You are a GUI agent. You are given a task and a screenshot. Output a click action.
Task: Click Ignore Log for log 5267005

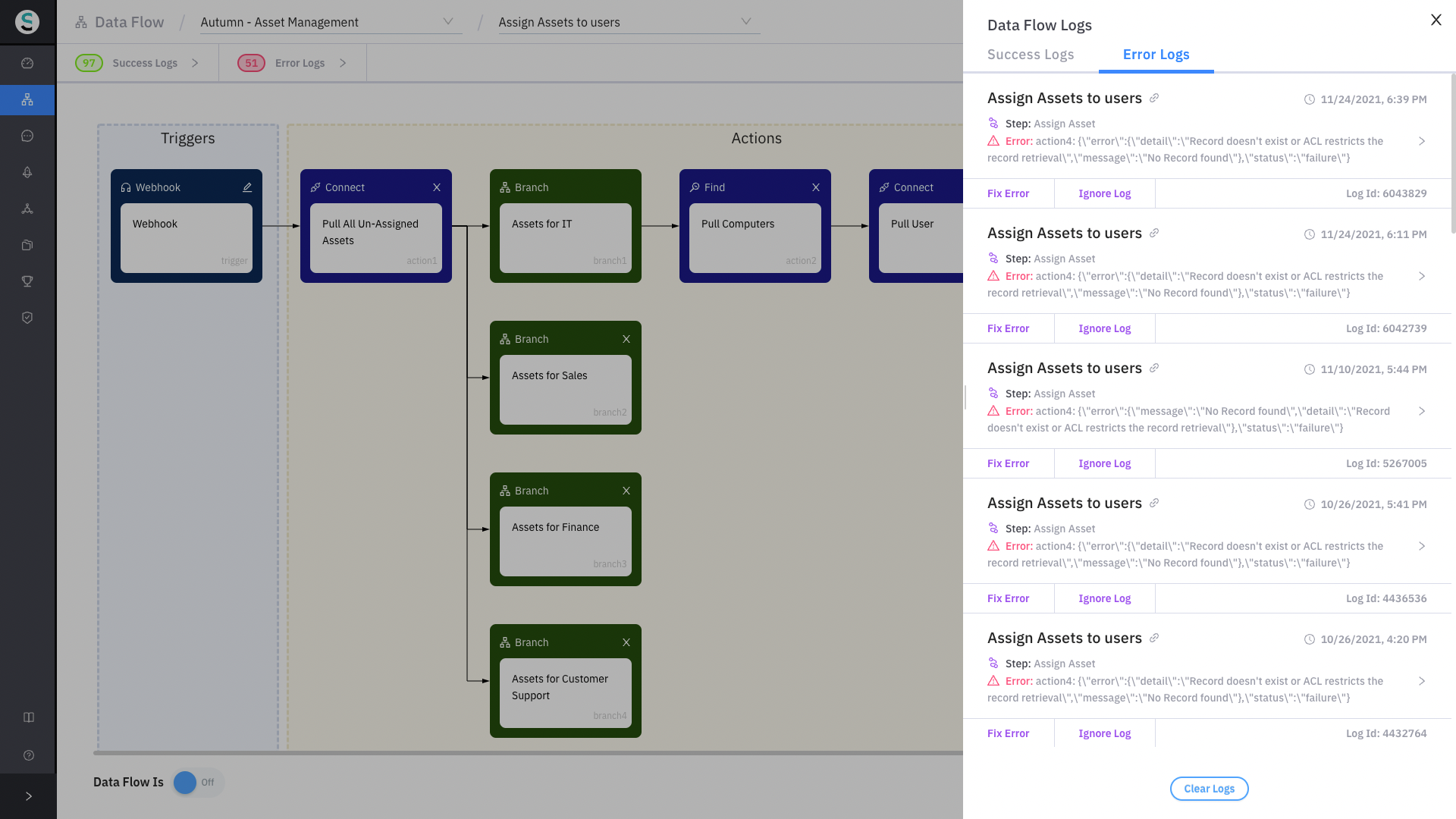click(1104, 463)
